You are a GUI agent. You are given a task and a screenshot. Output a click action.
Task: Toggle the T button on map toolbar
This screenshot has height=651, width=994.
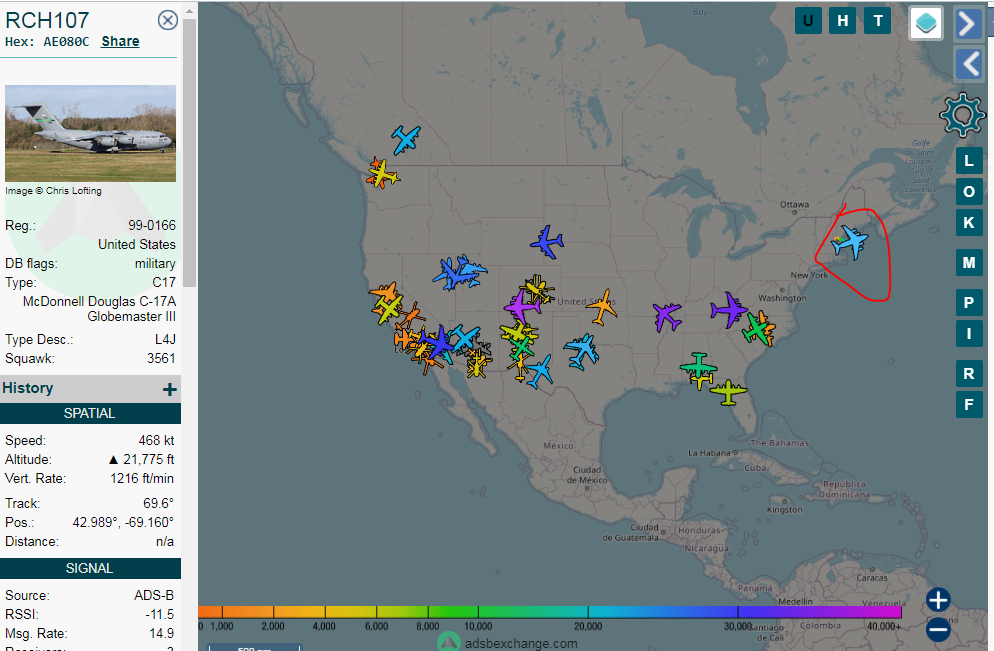(x=878, y=21)
